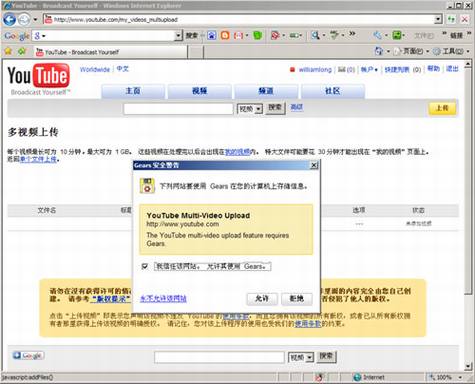
Task: Open the Google toolbar wrench settings icon
Action: click(x=377, y=35)
